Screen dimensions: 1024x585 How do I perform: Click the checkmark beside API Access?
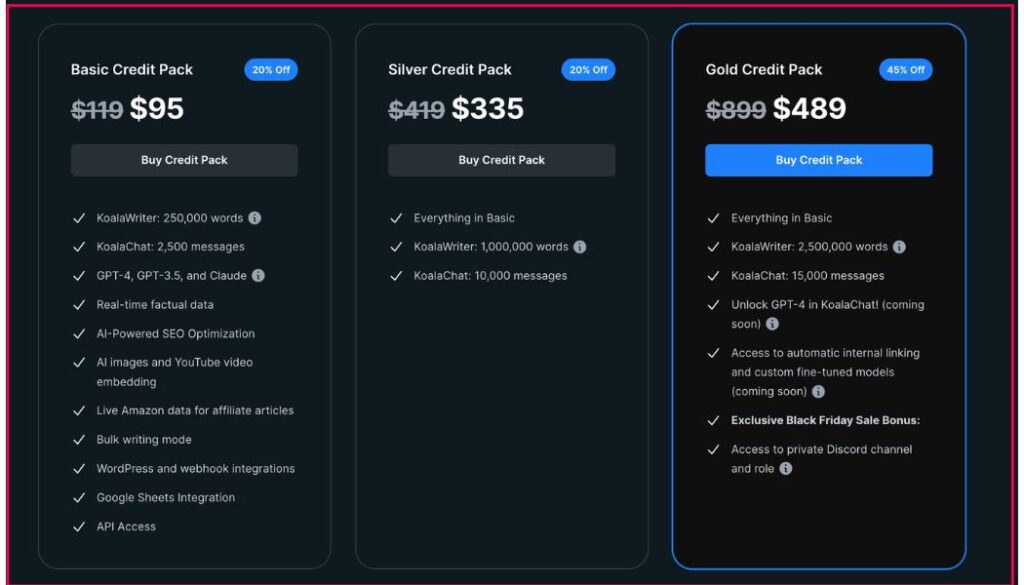[x=79, y=527]
